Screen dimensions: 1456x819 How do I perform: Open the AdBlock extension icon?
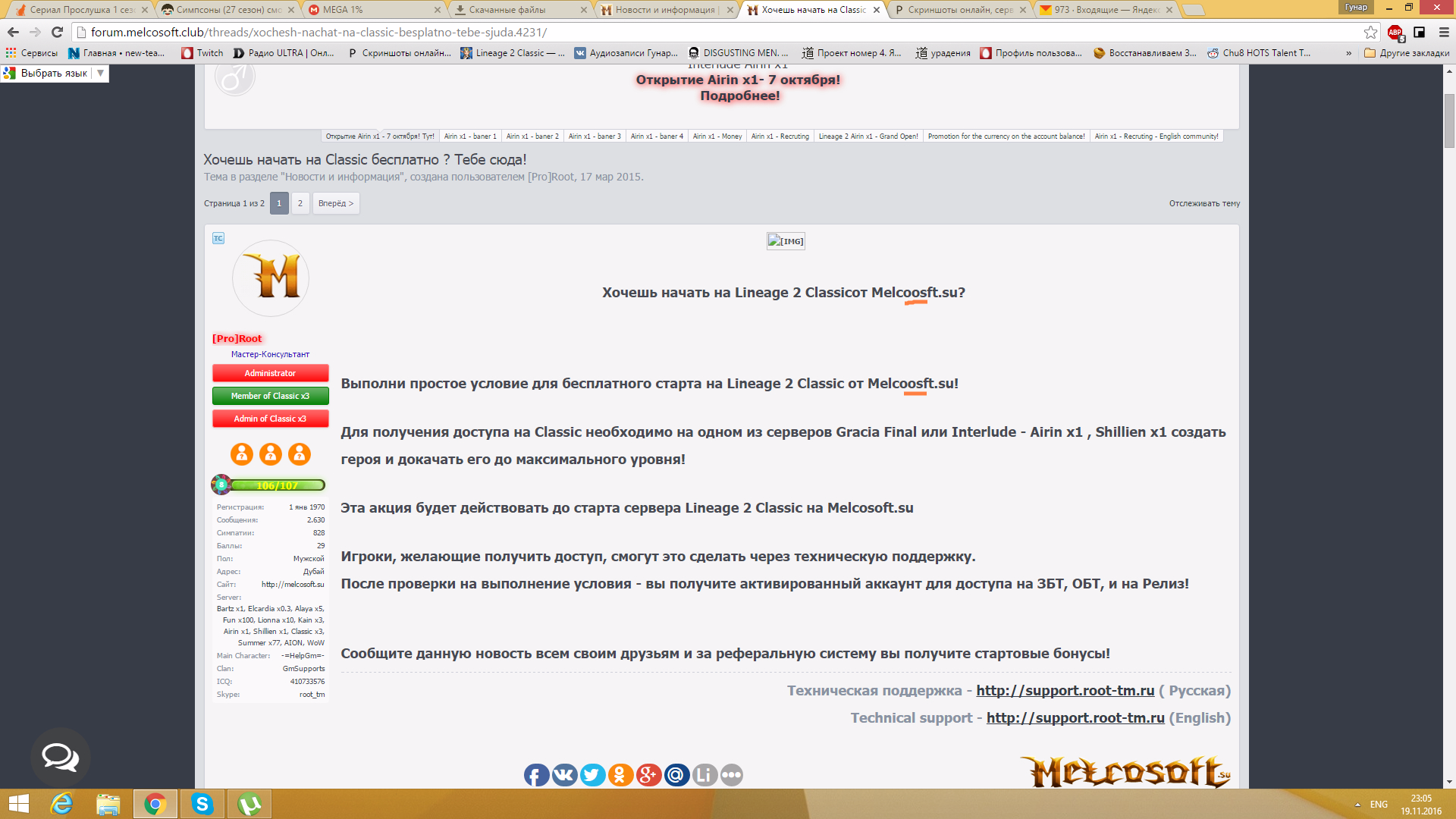tap(1395, 32)
